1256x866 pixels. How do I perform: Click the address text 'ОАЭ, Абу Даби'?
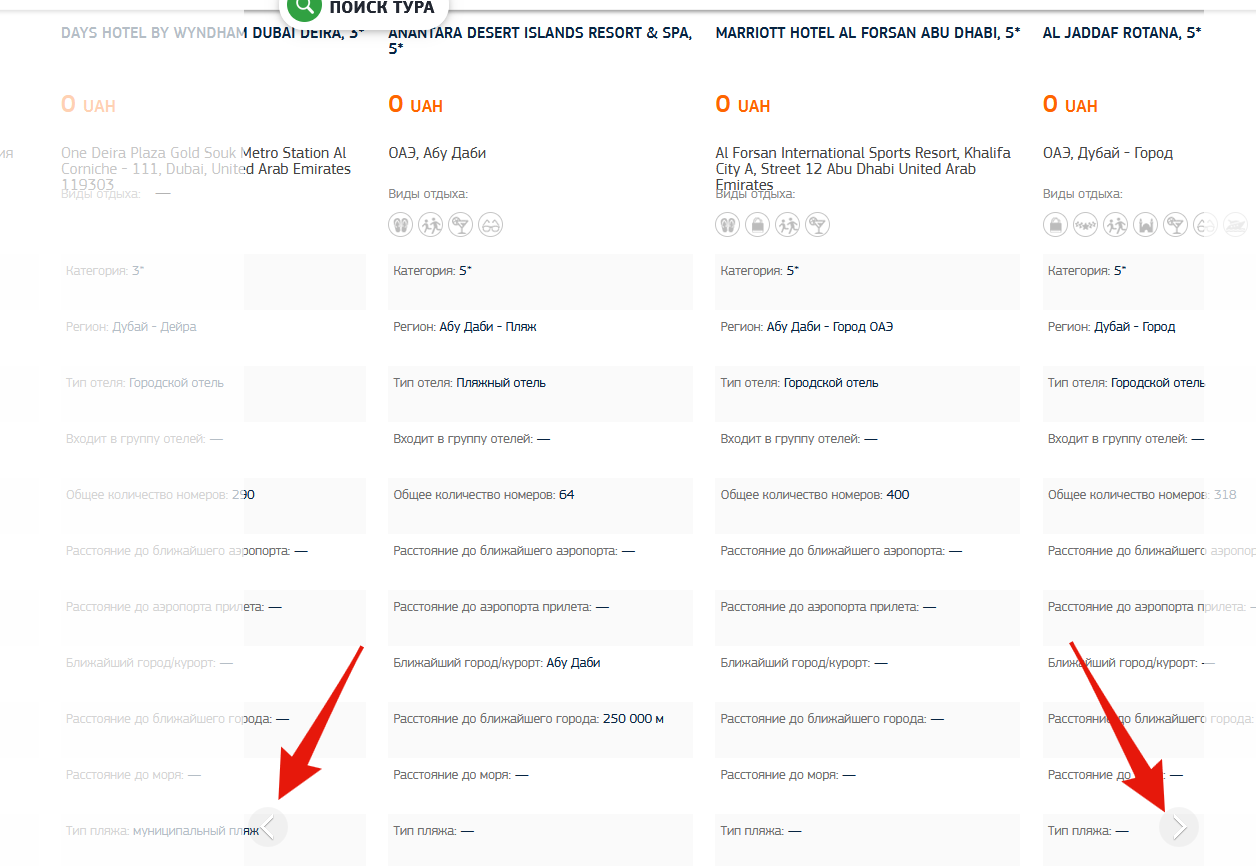click(437, 153)
